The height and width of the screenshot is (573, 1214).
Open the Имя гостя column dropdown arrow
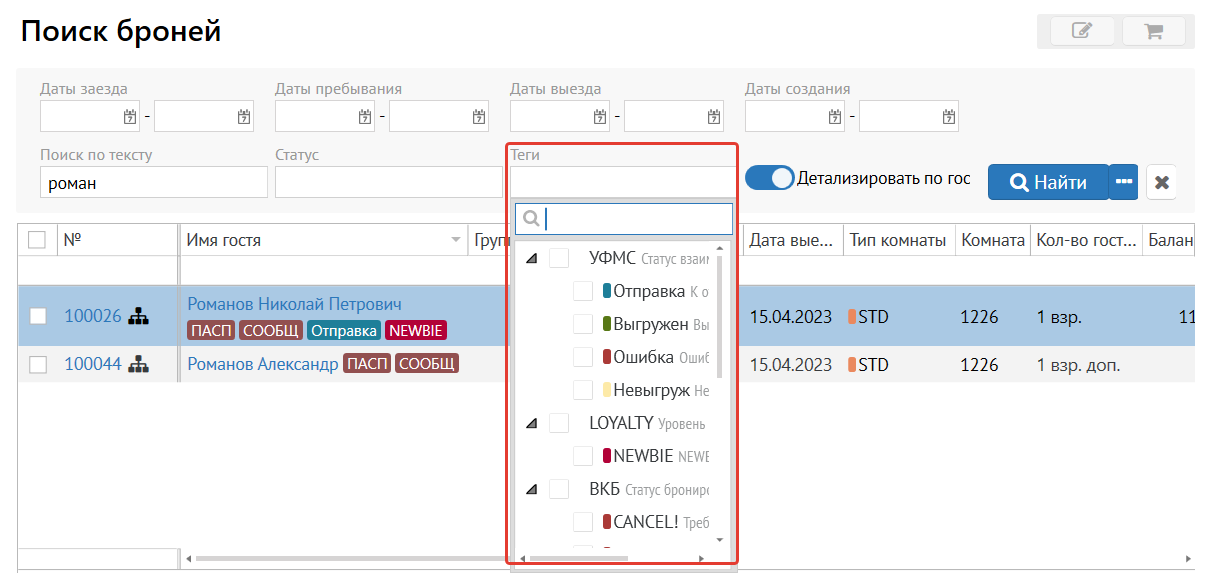[x=456, y=240]
